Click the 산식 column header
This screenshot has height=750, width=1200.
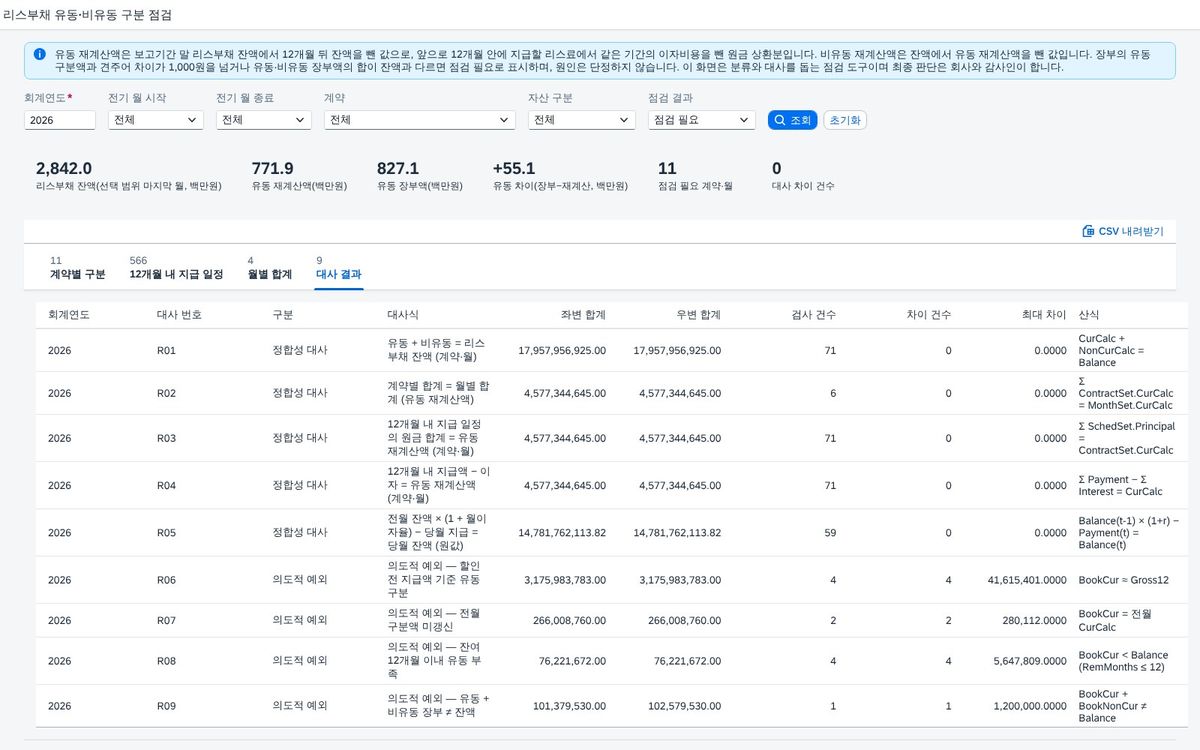pyautogui.click(x=1089, y=314)
